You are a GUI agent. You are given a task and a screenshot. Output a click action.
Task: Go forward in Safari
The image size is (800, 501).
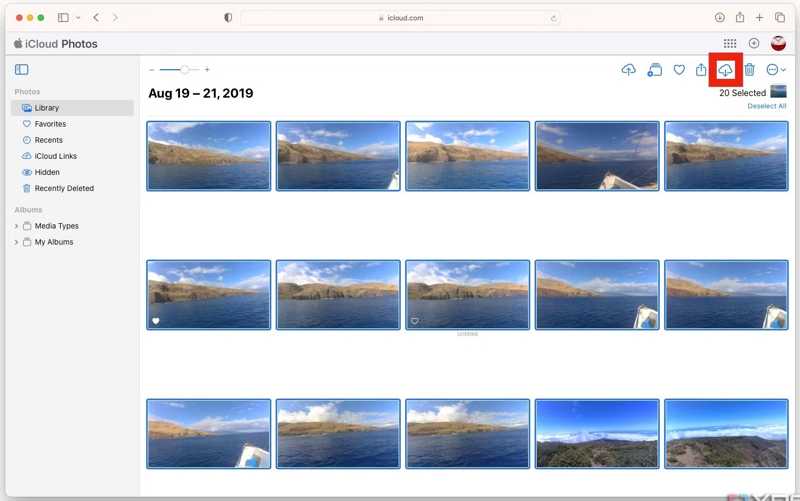coord(115,18)
